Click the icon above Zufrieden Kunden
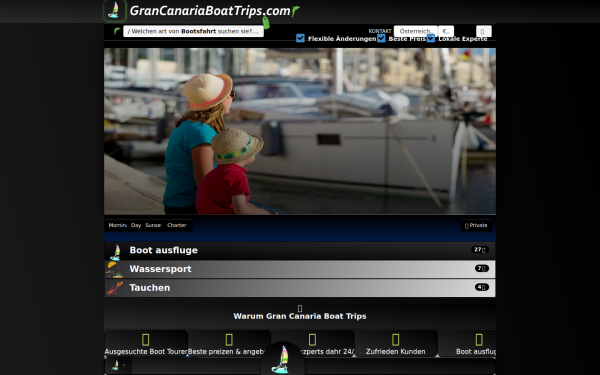 pos(396,339)
